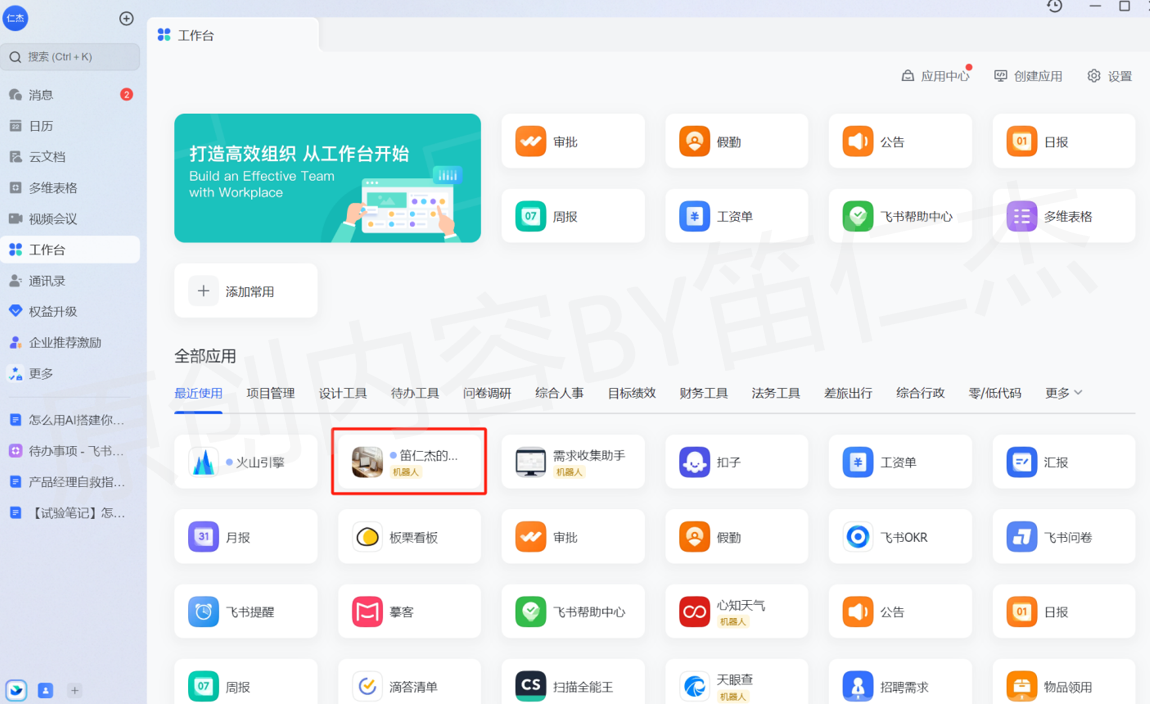Open the 问卷调研 tab
The width and height of the screenshot is (1150, 708).
[x=487, y=393]
